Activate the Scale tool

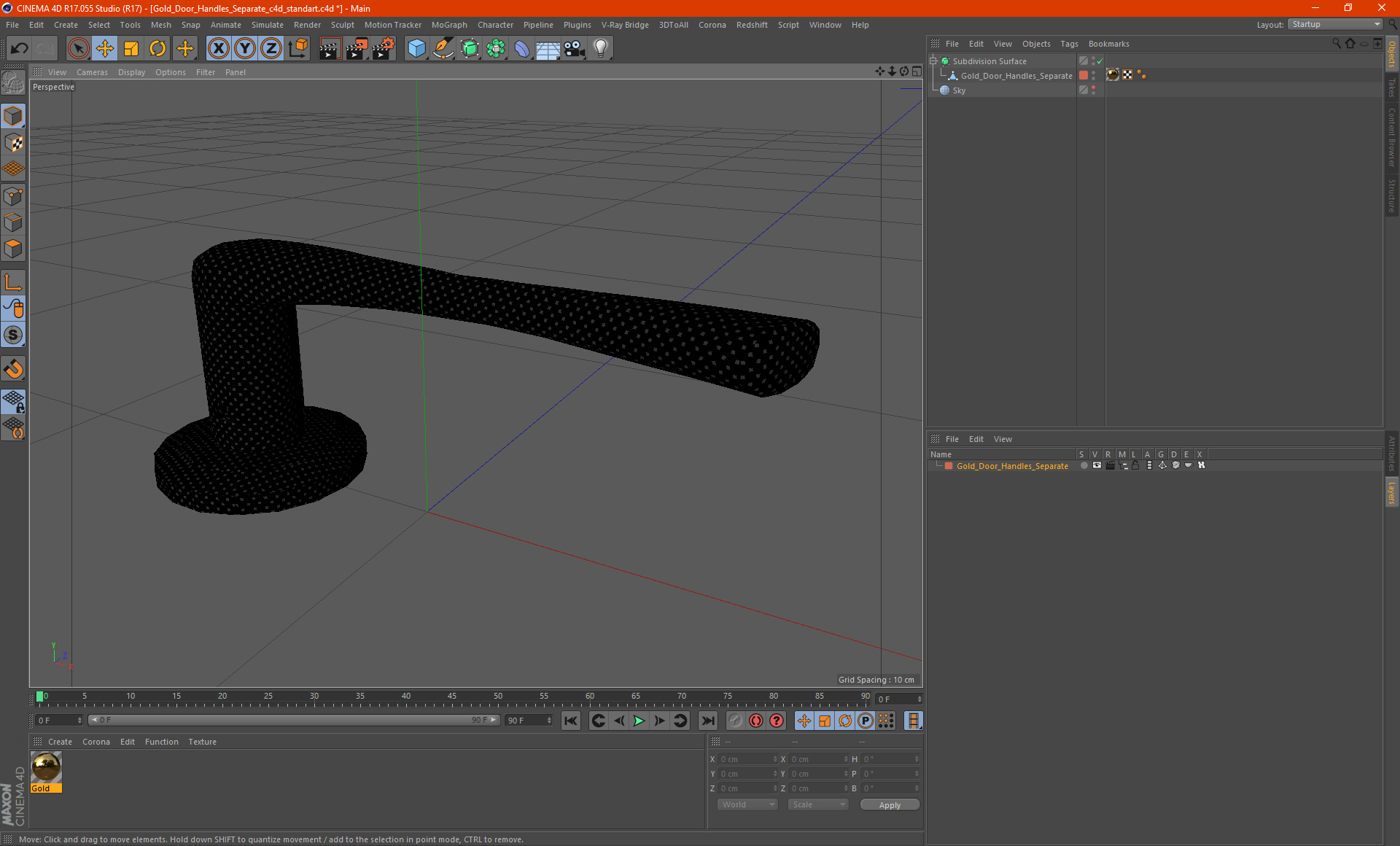coord(131,48)
